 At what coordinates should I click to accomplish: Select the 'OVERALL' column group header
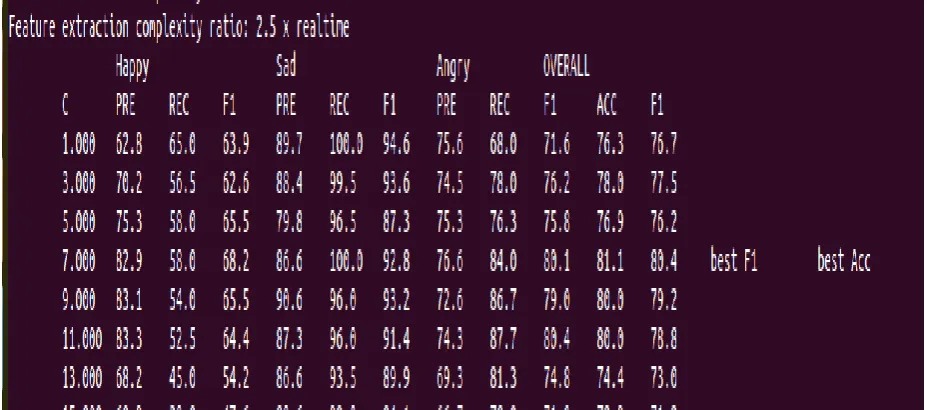(x=566, y=66)
